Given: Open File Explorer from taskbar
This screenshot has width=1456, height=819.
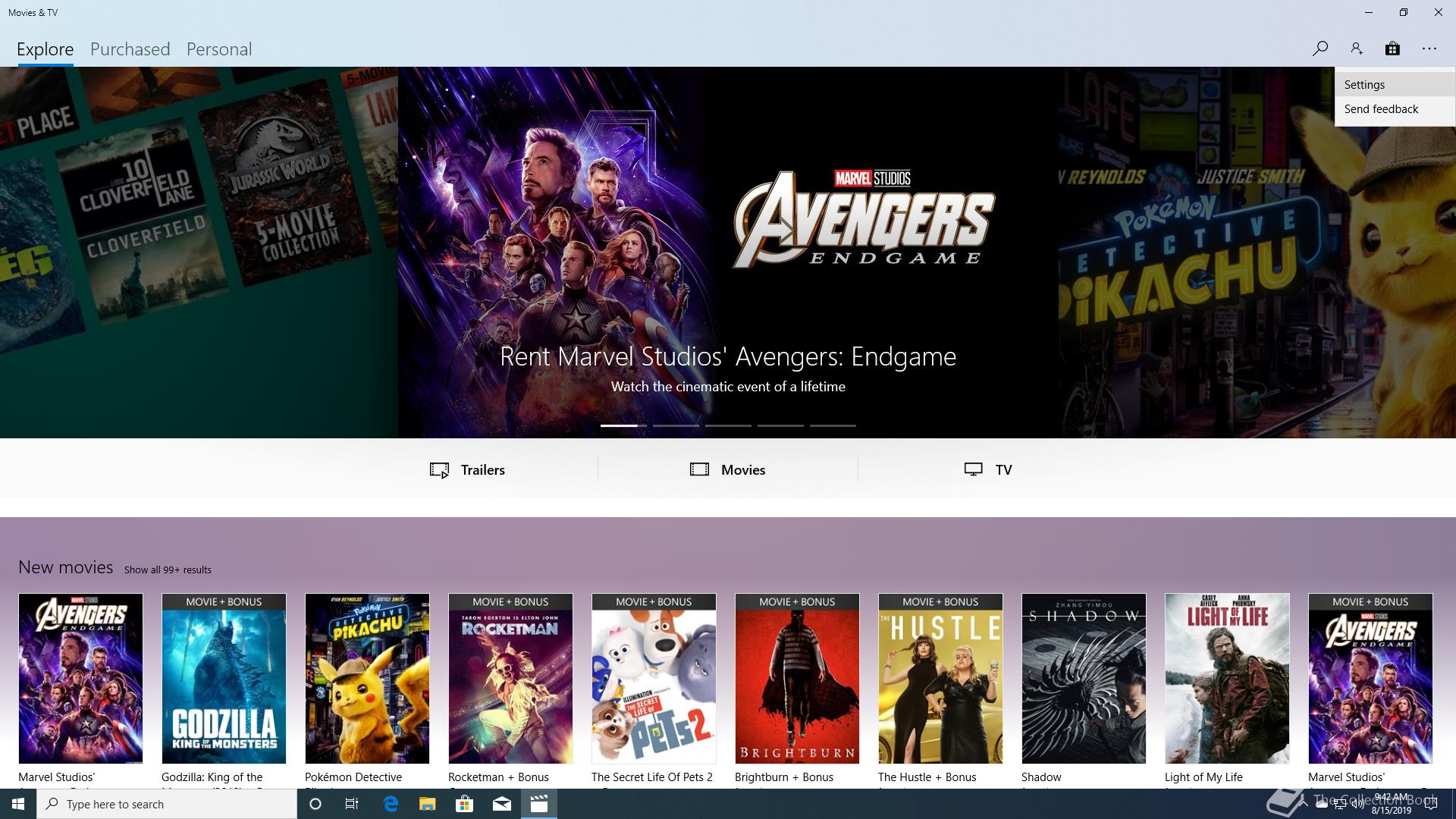Looking at the screenshot, I should [x=427, y=804].
